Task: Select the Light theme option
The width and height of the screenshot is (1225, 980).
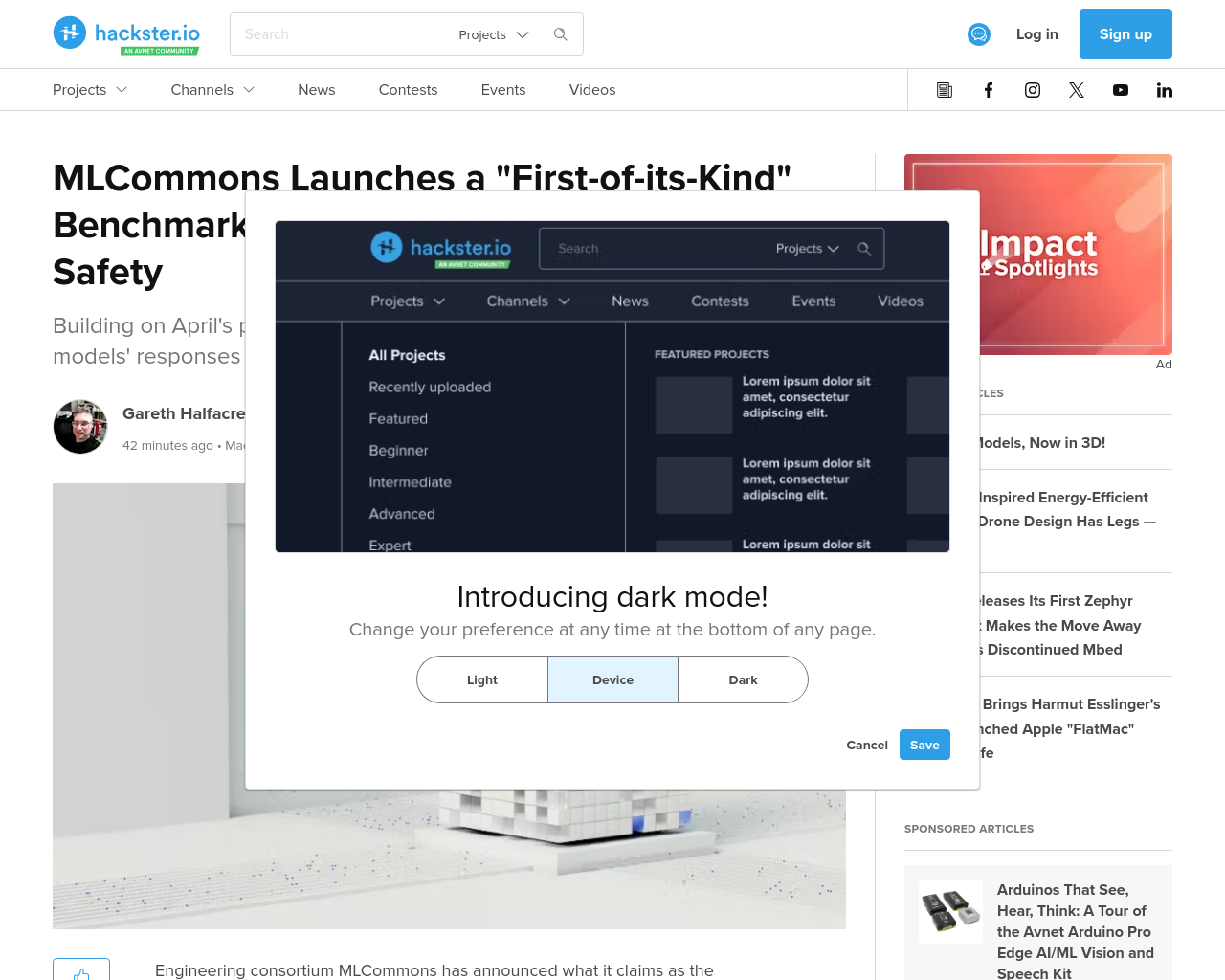Action: coord(482,679)
